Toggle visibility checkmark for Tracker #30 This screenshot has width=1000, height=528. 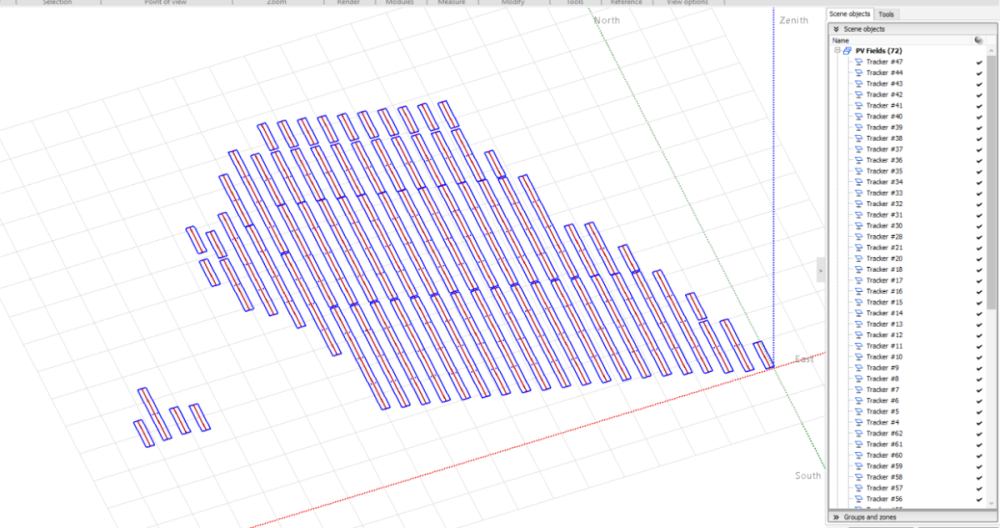[979, 226]
